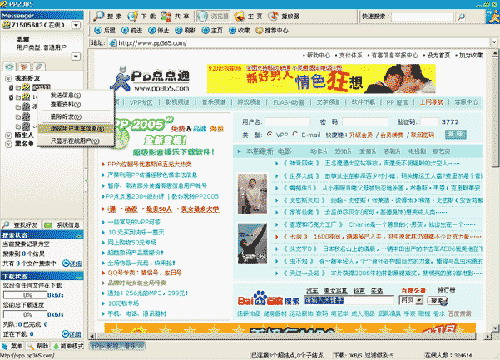Open the 播放器 (Player) toolbar button
Screen dimensions: 500x360
284,16
